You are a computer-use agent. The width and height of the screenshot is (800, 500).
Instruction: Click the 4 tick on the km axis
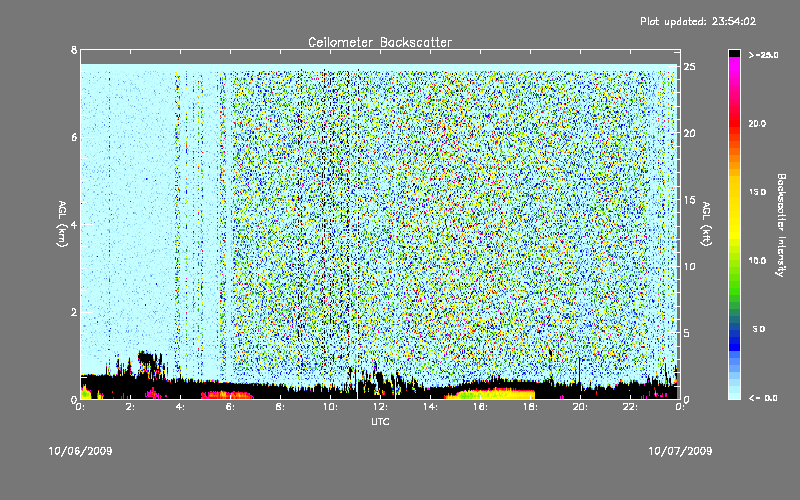pyautogui.click(x=74, y=224)
